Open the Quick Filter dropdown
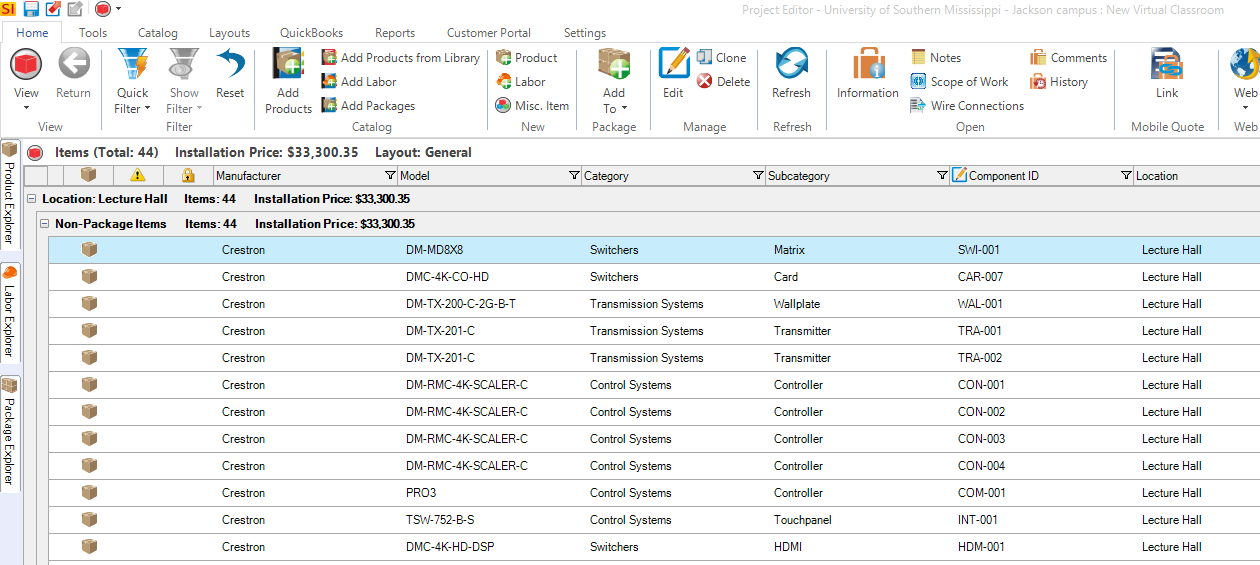Screen dimensions: 1260x565 point(132,82)
